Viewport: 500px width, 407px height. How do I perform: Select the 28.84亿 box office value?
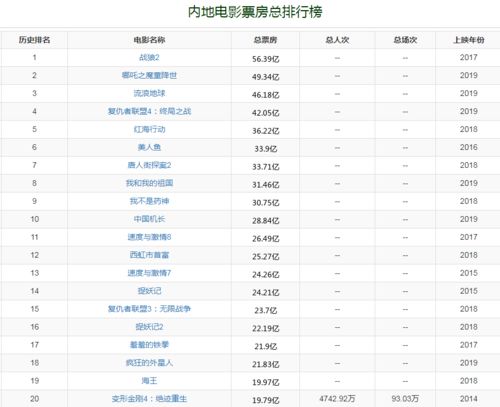[x=265, y=221]
